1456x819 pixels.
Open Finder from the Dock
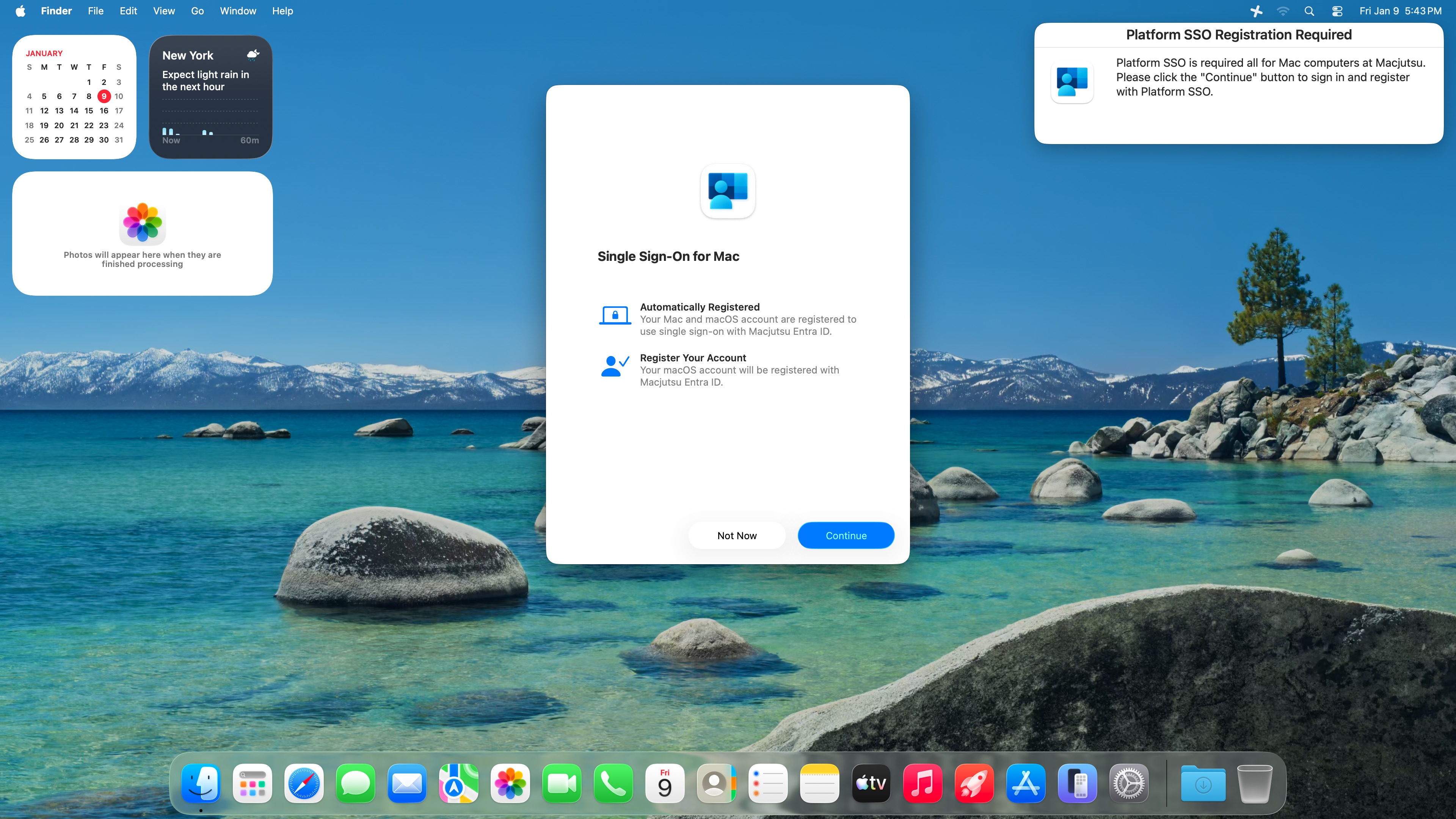click(201, 783)
